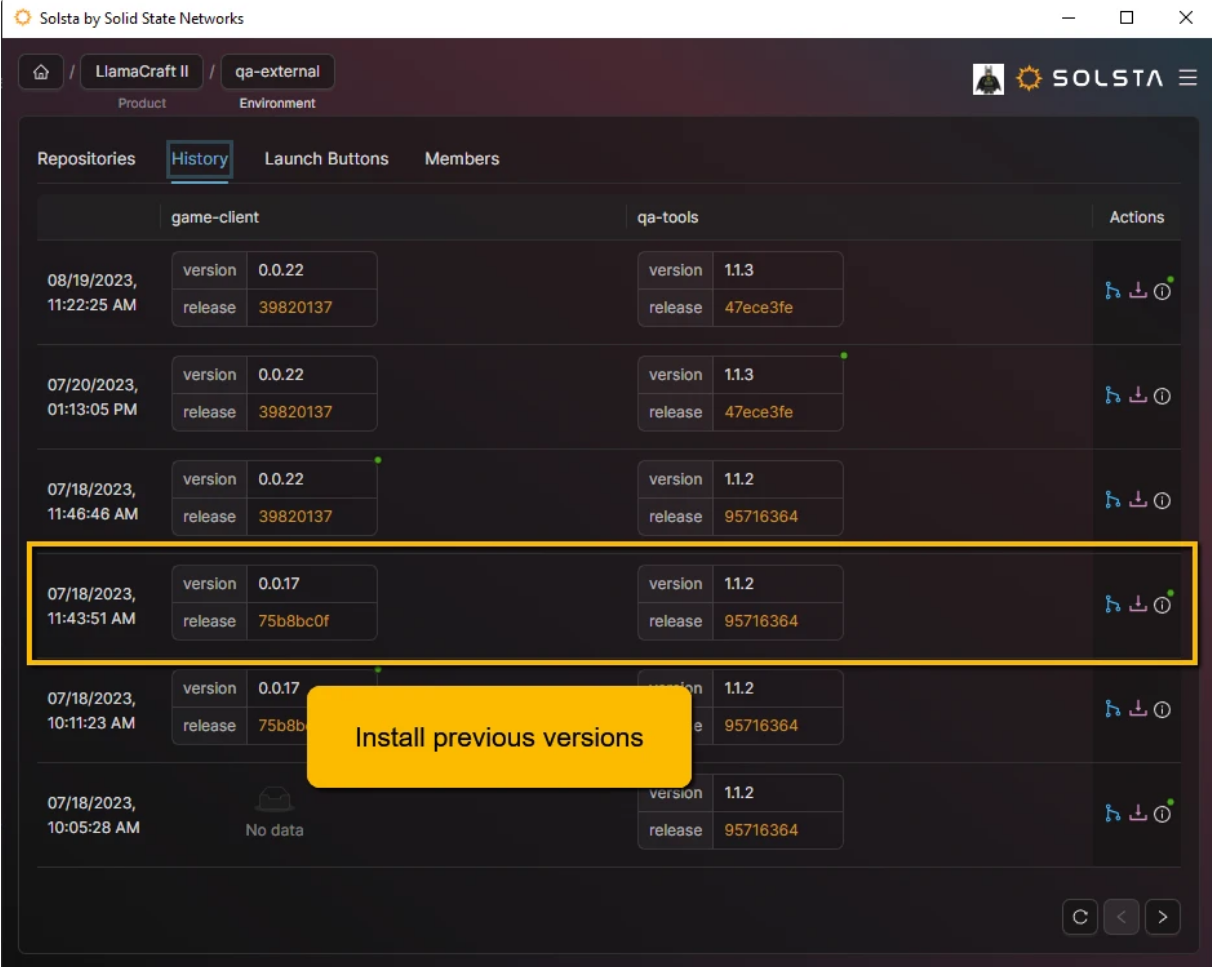Go to the previous history page

pos(1122,916)
